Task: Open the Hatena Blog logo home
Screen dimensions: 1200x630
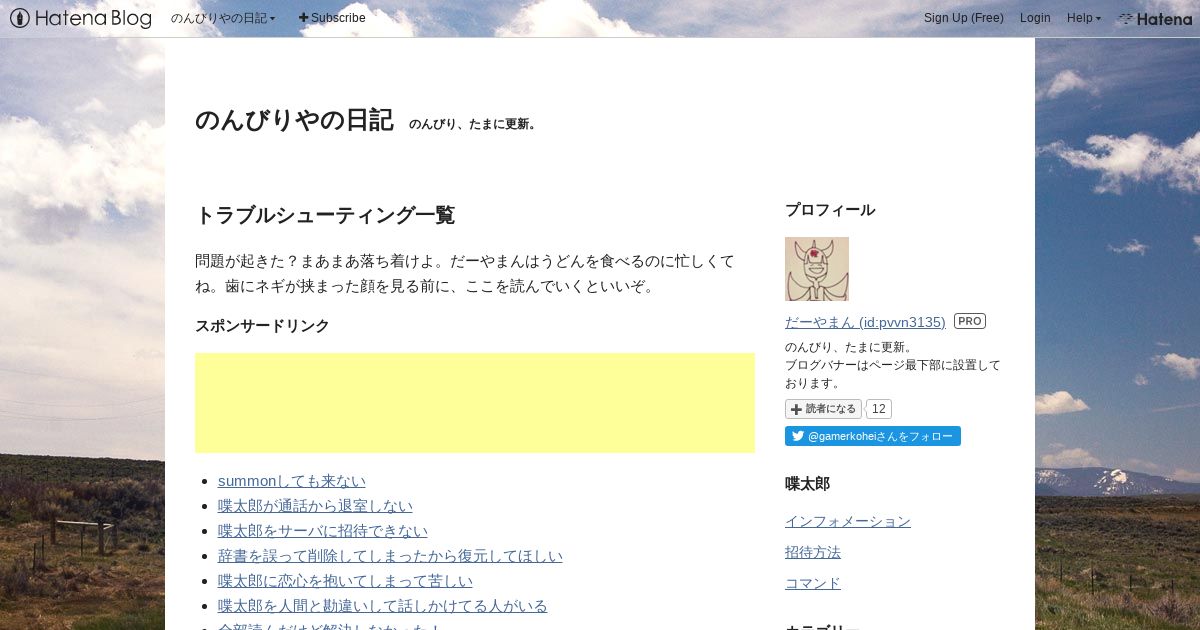Action: coord(81,18)
